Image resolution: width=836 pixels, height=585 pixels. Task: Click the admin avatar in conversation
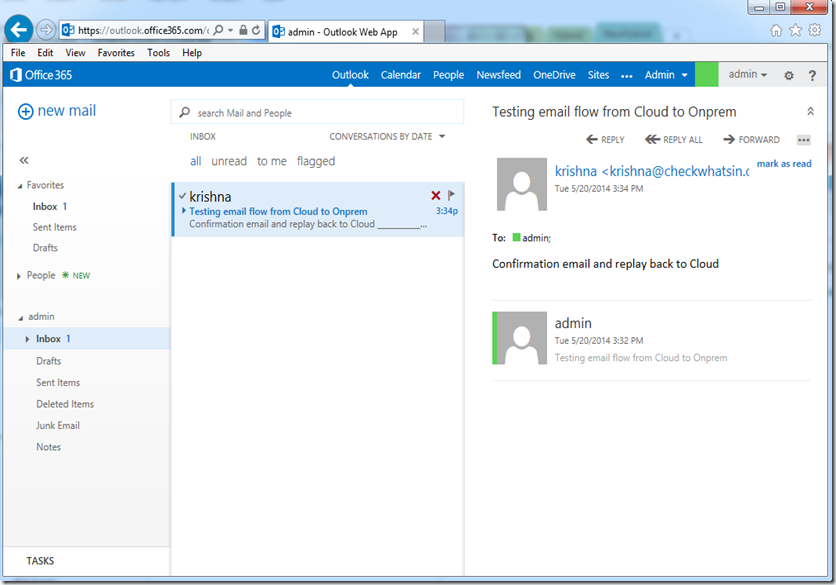tap(521, 338)
